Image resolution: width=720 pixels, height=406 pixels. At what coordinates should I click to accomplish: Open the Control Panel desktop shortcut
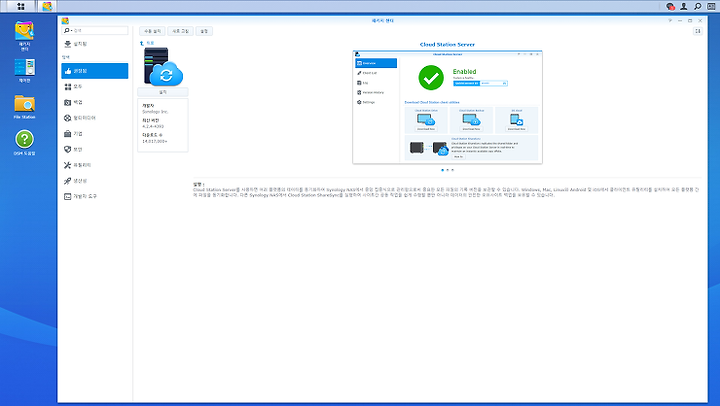(24, 70)
